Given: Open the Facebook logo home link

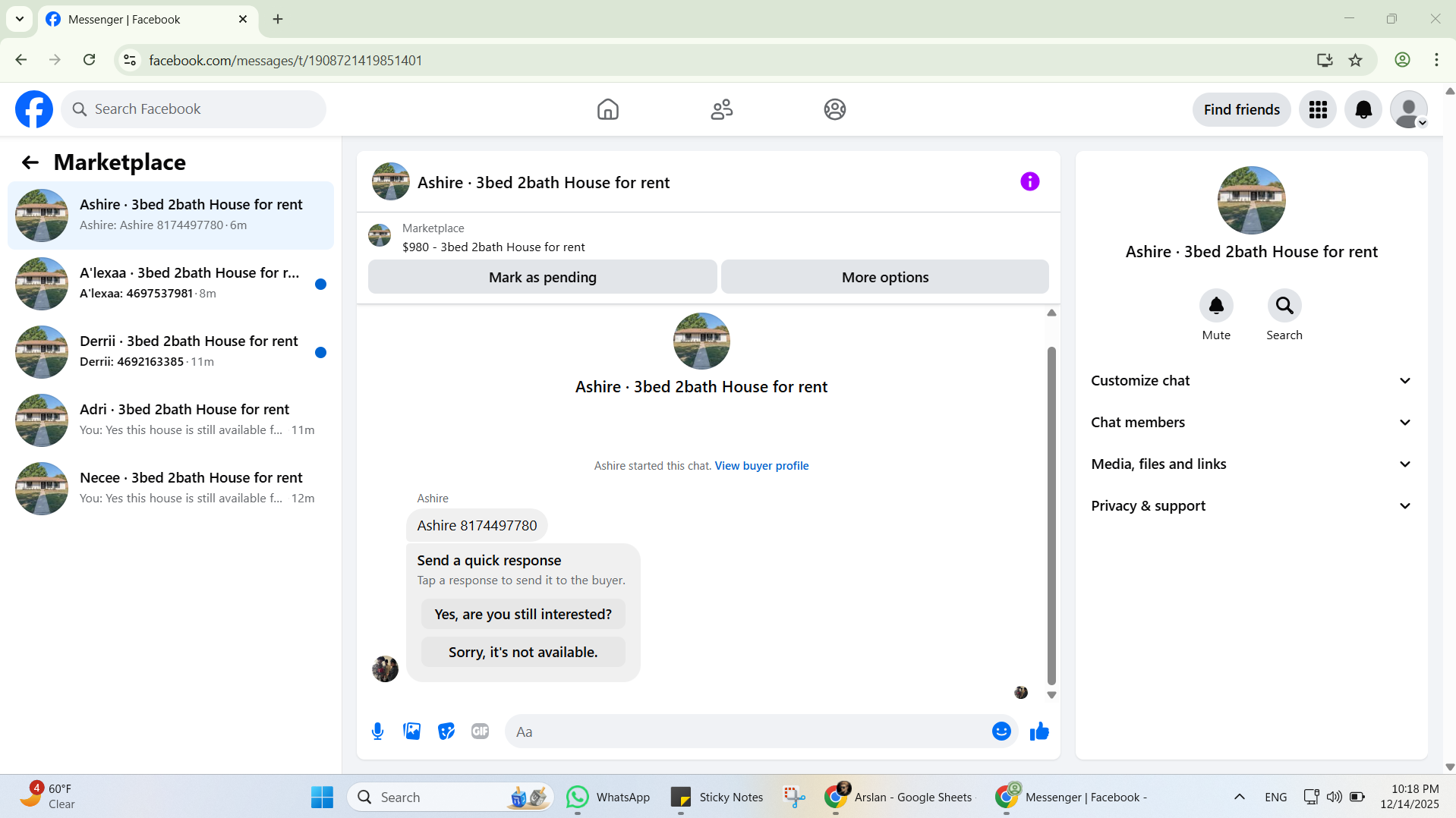Looking at the screenshot, I should 34,109.
